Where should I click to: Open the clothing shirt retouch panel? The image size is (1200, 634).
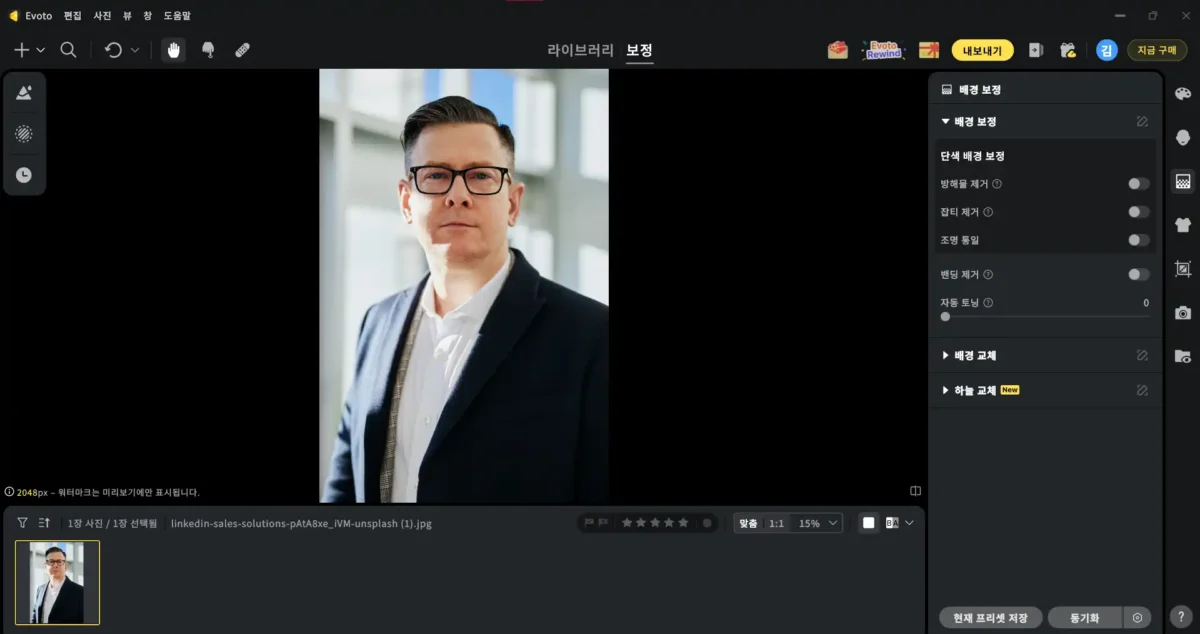pos(1183,225)
